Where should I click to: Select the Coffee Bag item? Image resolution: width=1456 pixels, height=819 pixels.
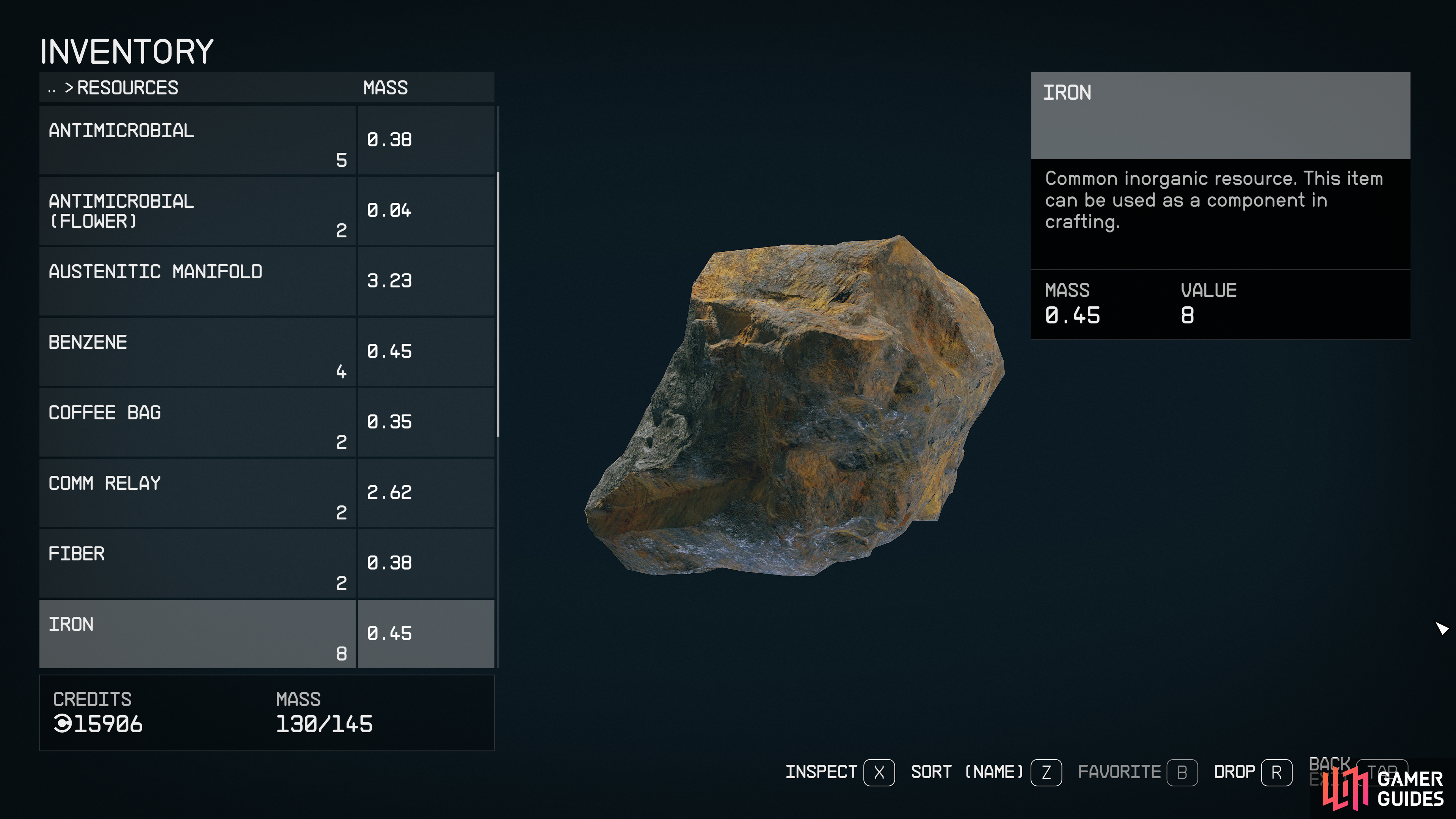coord(267,422)
